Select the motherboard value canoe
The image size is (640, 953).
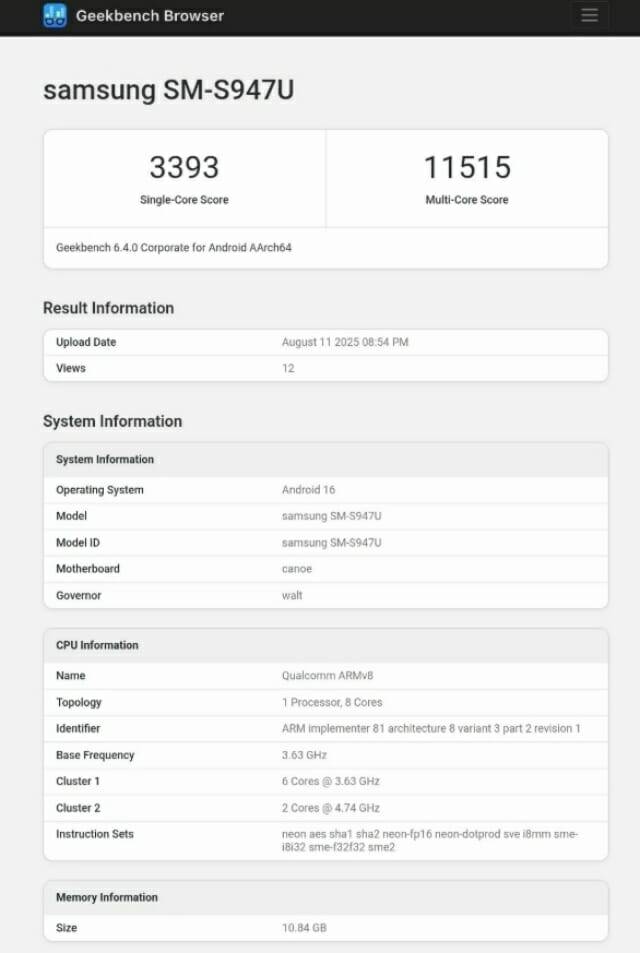point(297,569)
